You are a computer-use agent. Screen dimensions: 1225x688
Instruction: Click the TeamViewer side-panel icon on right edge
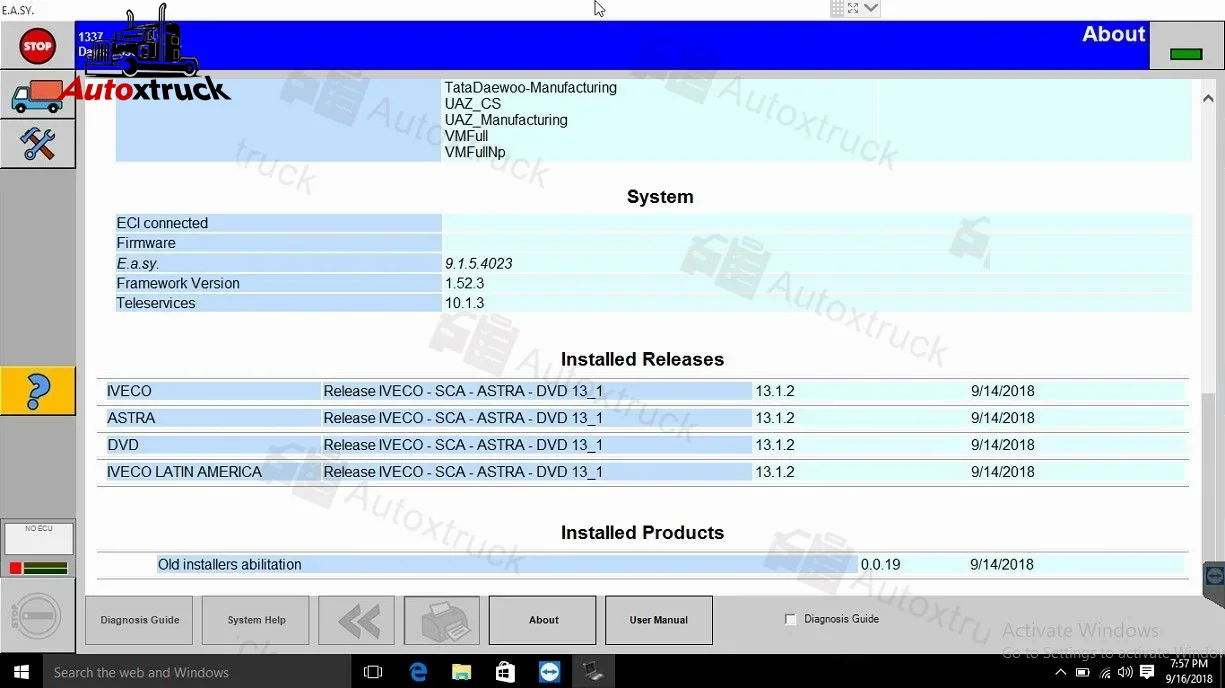click(x=1215, y=577)
